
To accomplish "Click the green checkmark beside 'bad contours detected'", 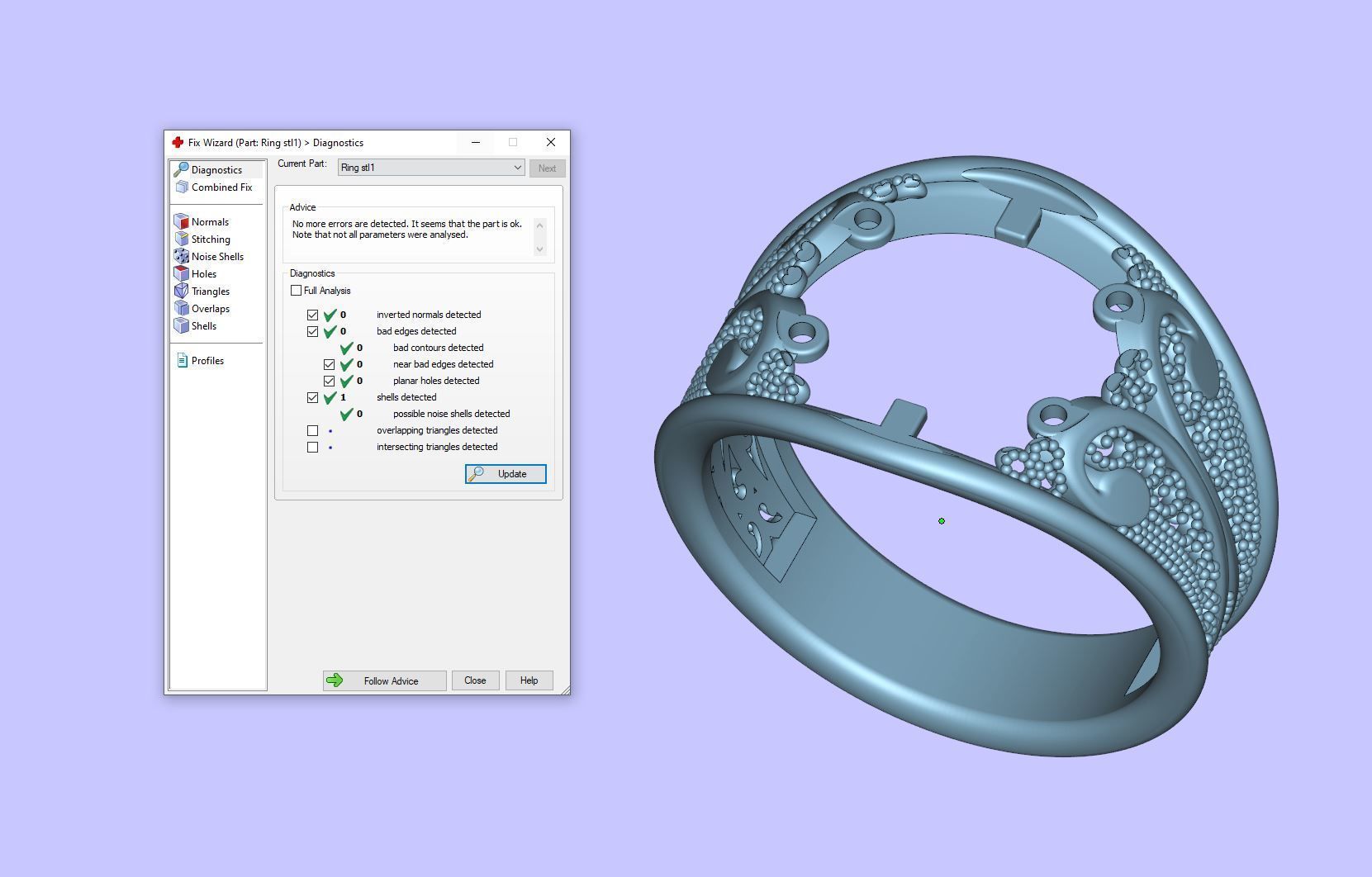I will 347,348.
